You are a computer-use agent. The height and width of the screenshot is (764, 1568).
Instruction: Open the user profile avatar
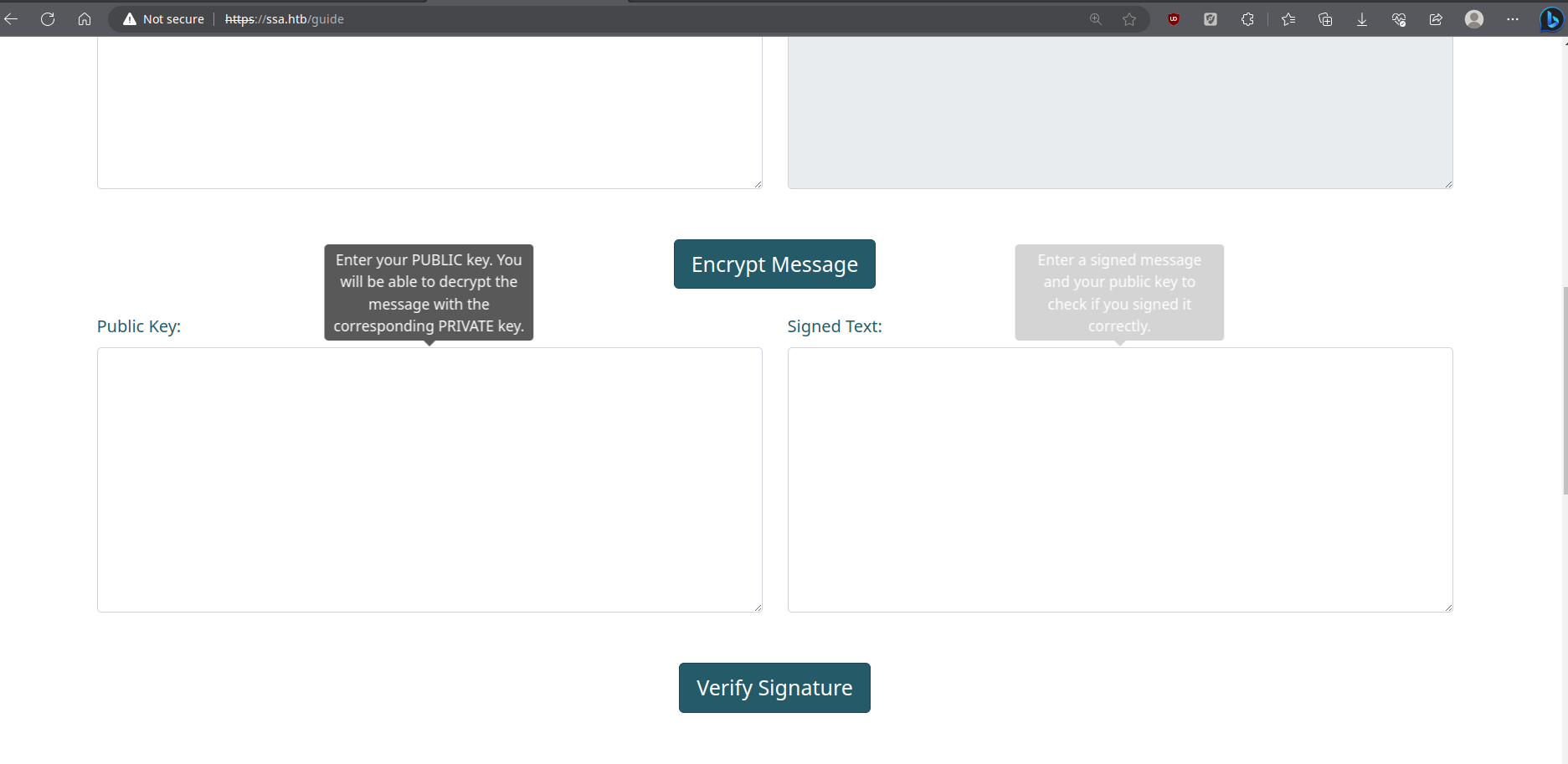click(x=1474, y=19)
